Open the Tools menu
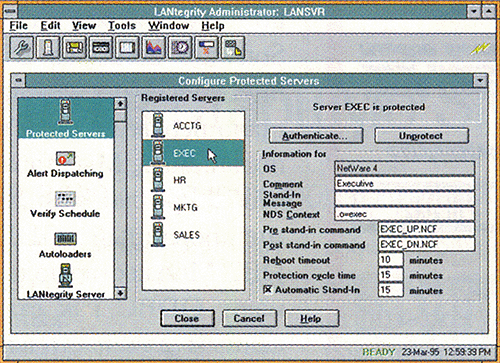The image size is (500, 363). coord(122,26)
